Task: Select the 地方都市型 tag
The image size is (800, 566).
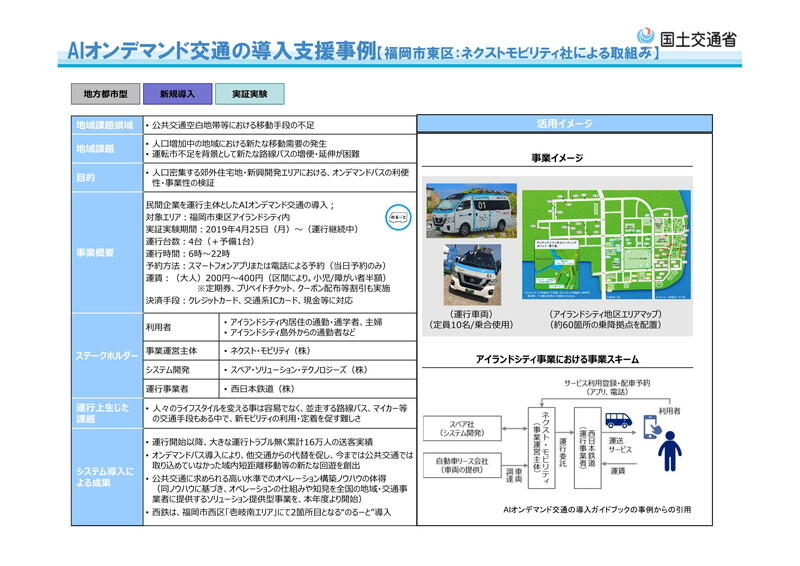Action: 105,94
